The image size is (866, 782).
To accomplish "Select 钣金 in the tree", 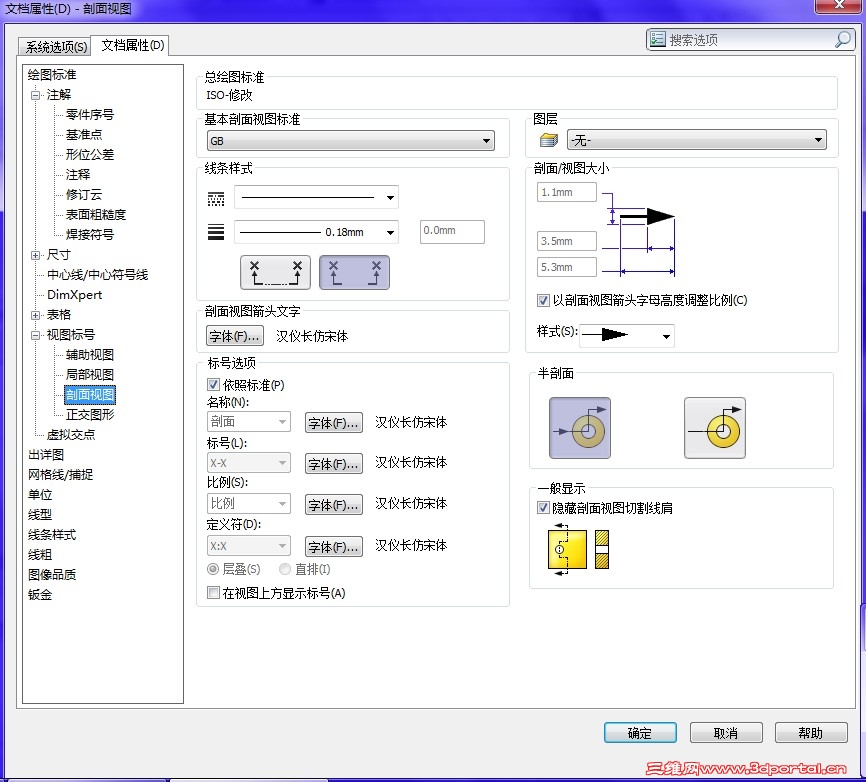I will tap(40, 595).
